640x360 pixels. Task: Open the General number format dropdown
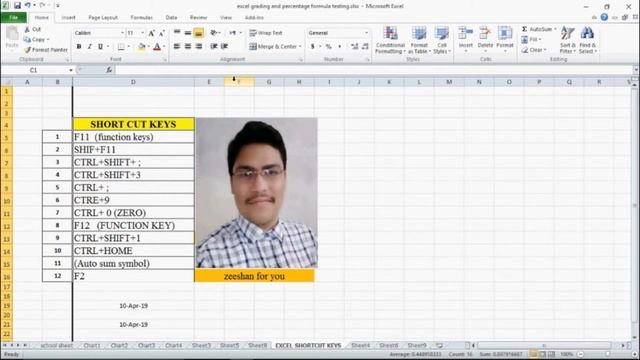click(x=366, y=33)
